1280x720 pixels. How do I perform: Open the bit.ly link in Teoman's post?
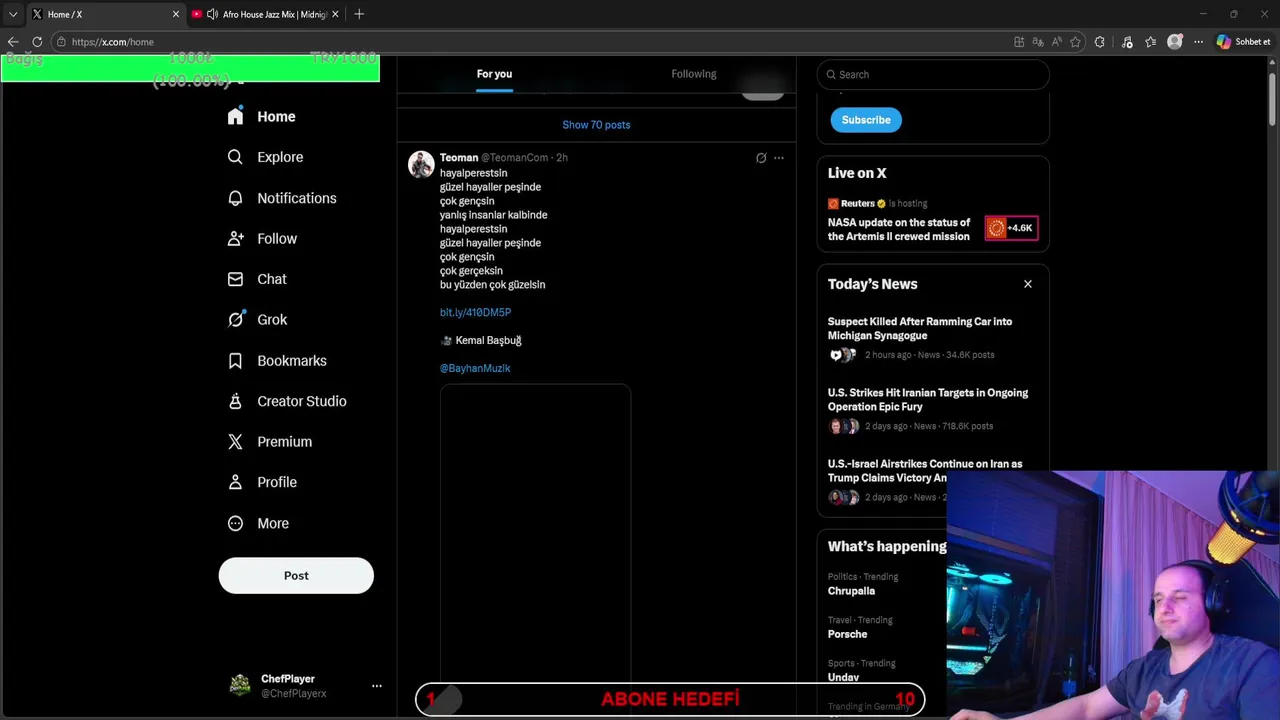tap(475, 313)
